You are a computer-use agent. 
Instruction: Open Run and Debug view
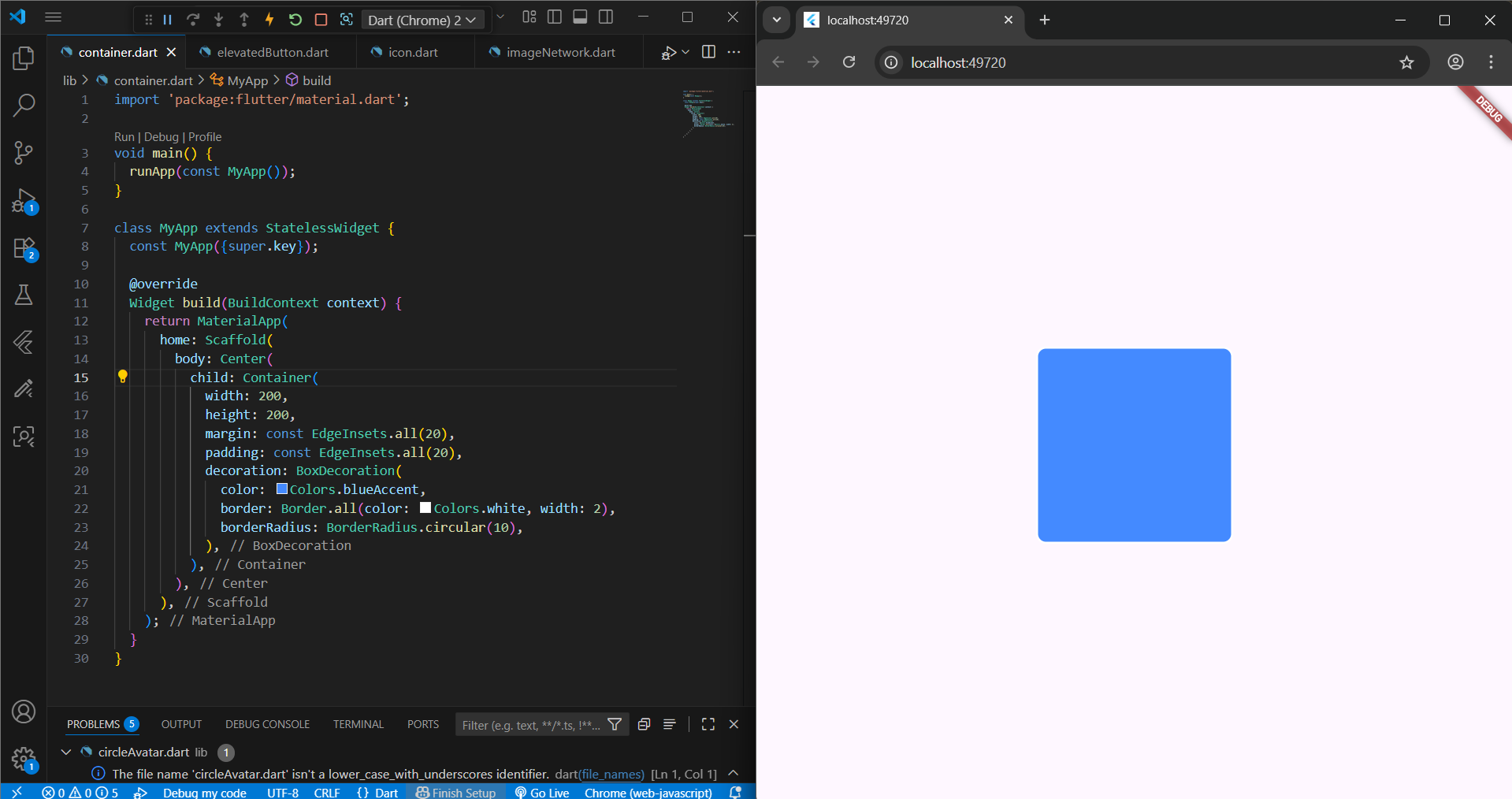pos(24,200)
